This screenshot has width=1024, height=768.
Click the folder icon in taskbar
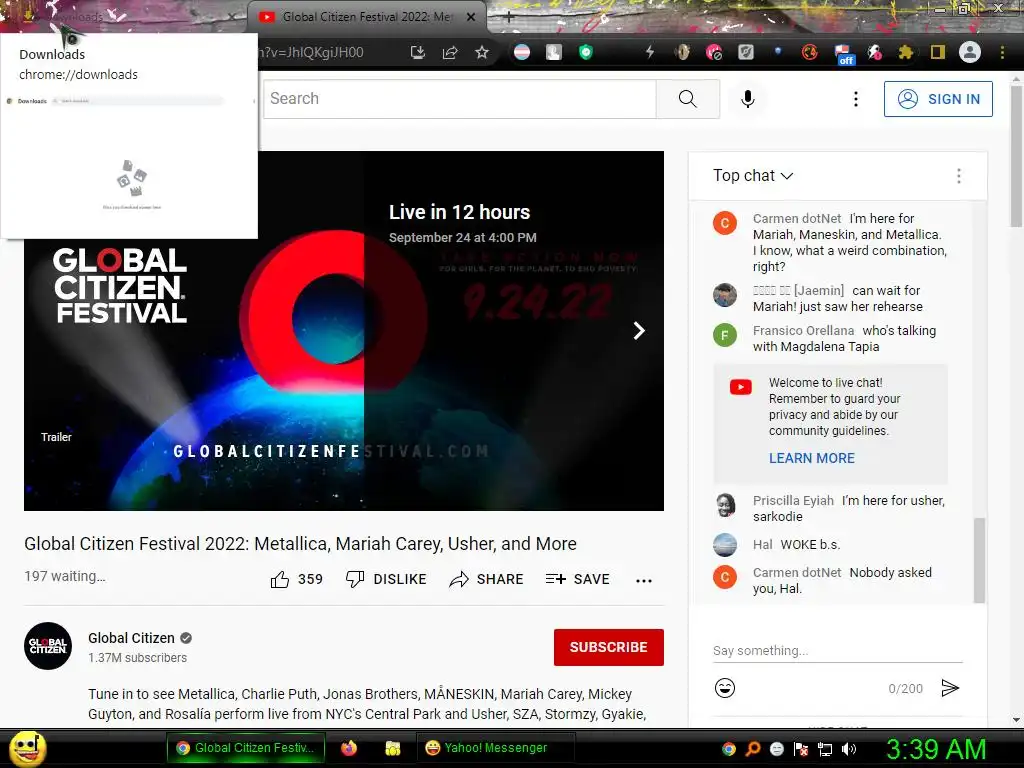pos(392,748)
